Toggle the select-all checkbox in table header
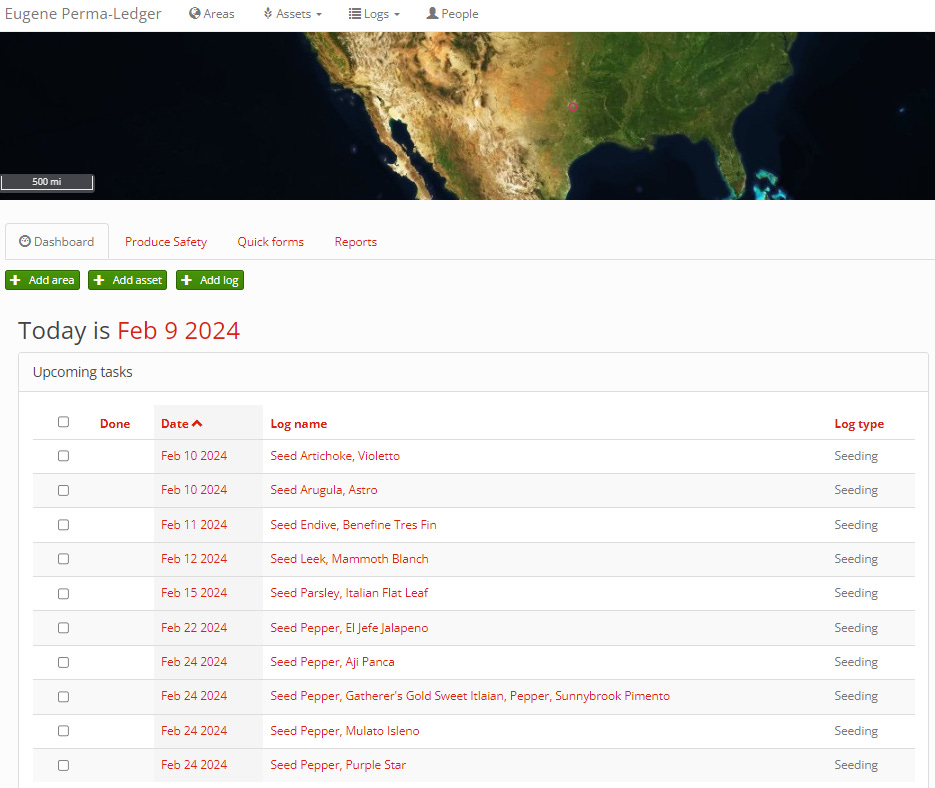 coord(63,422)
